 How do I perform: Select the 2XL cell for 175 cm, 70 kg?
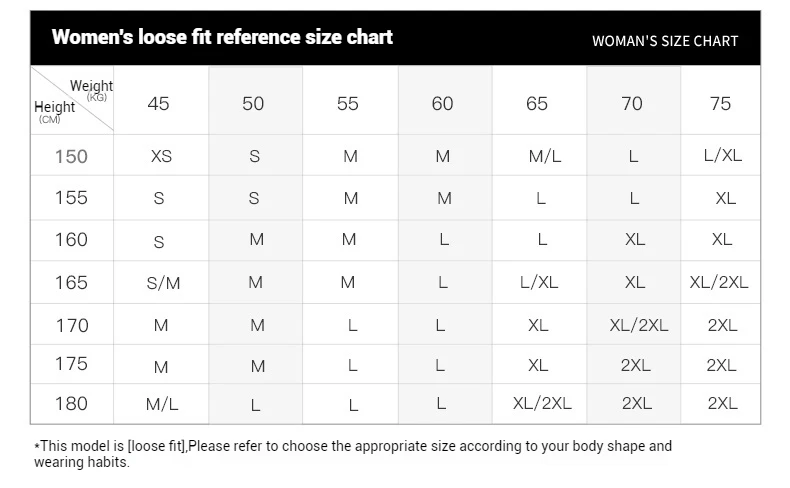click(x=636, y=366)
